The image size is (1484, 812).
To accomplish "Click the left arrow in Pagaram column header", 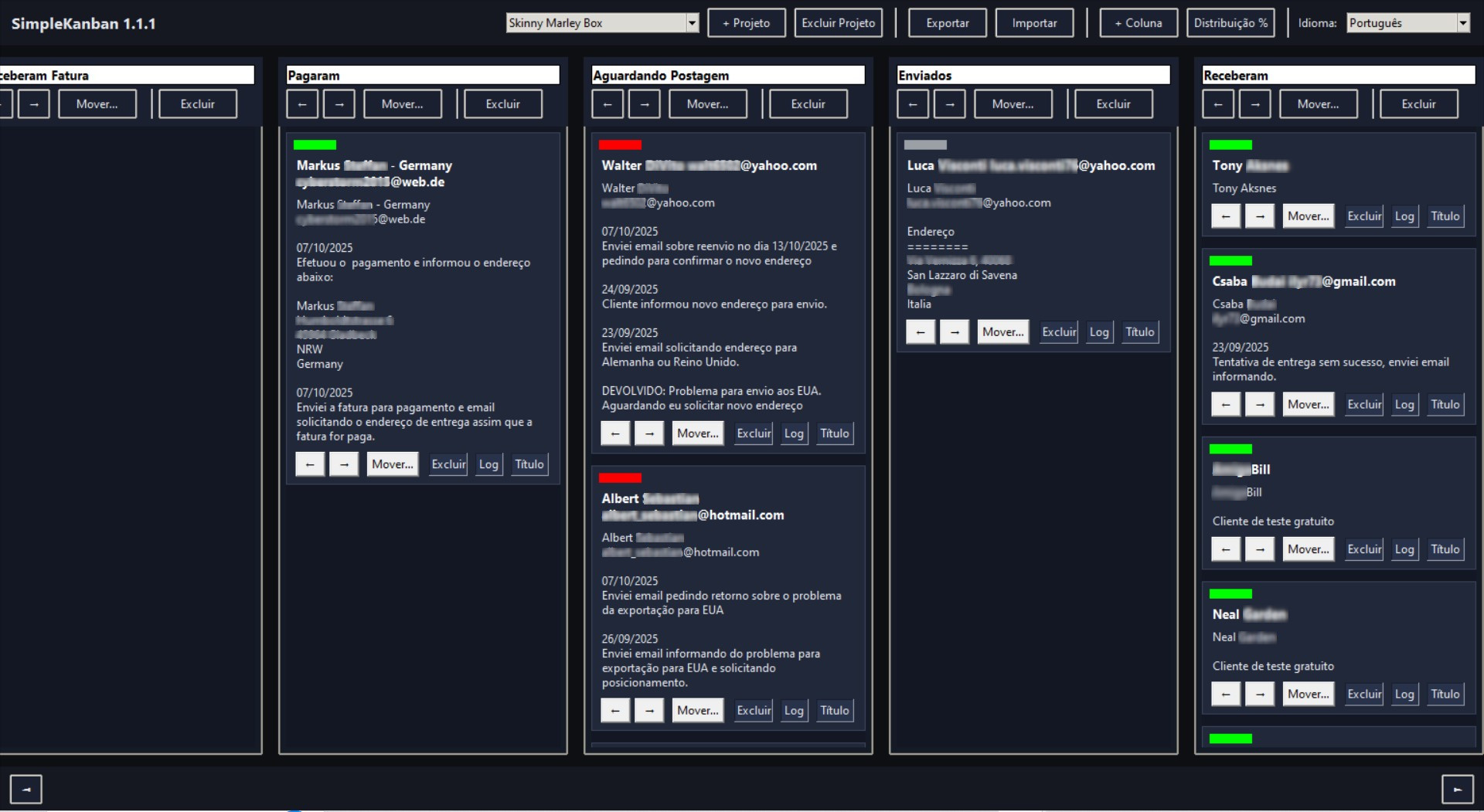I will coord(302,104).
